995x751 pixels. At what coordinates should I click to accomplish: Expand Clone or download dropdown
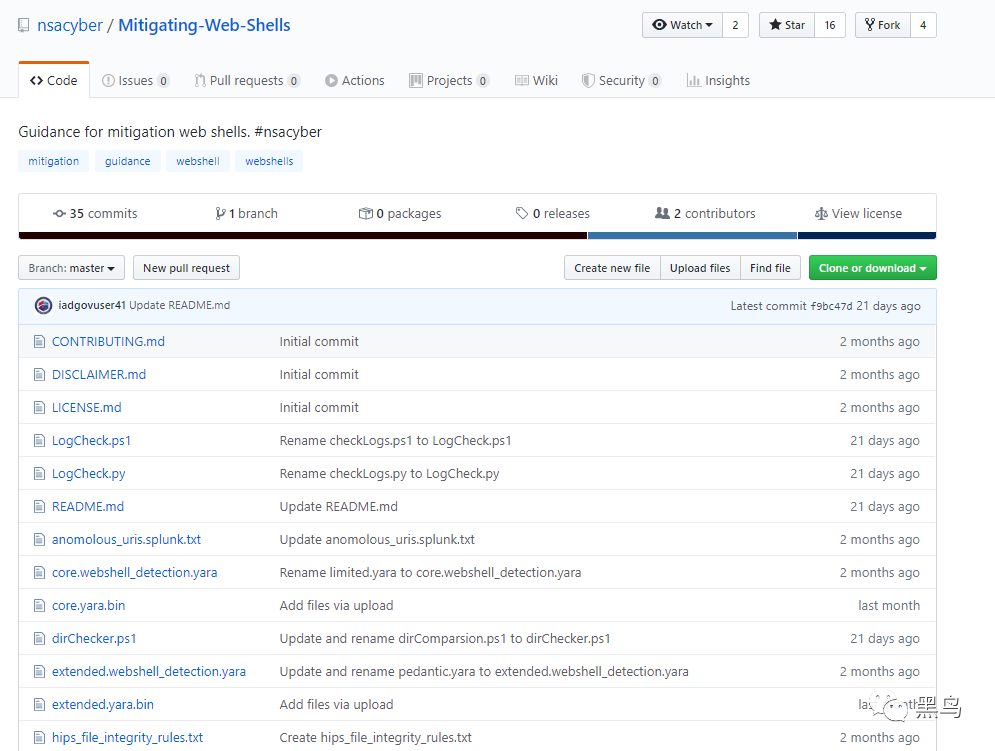[873, 268]
